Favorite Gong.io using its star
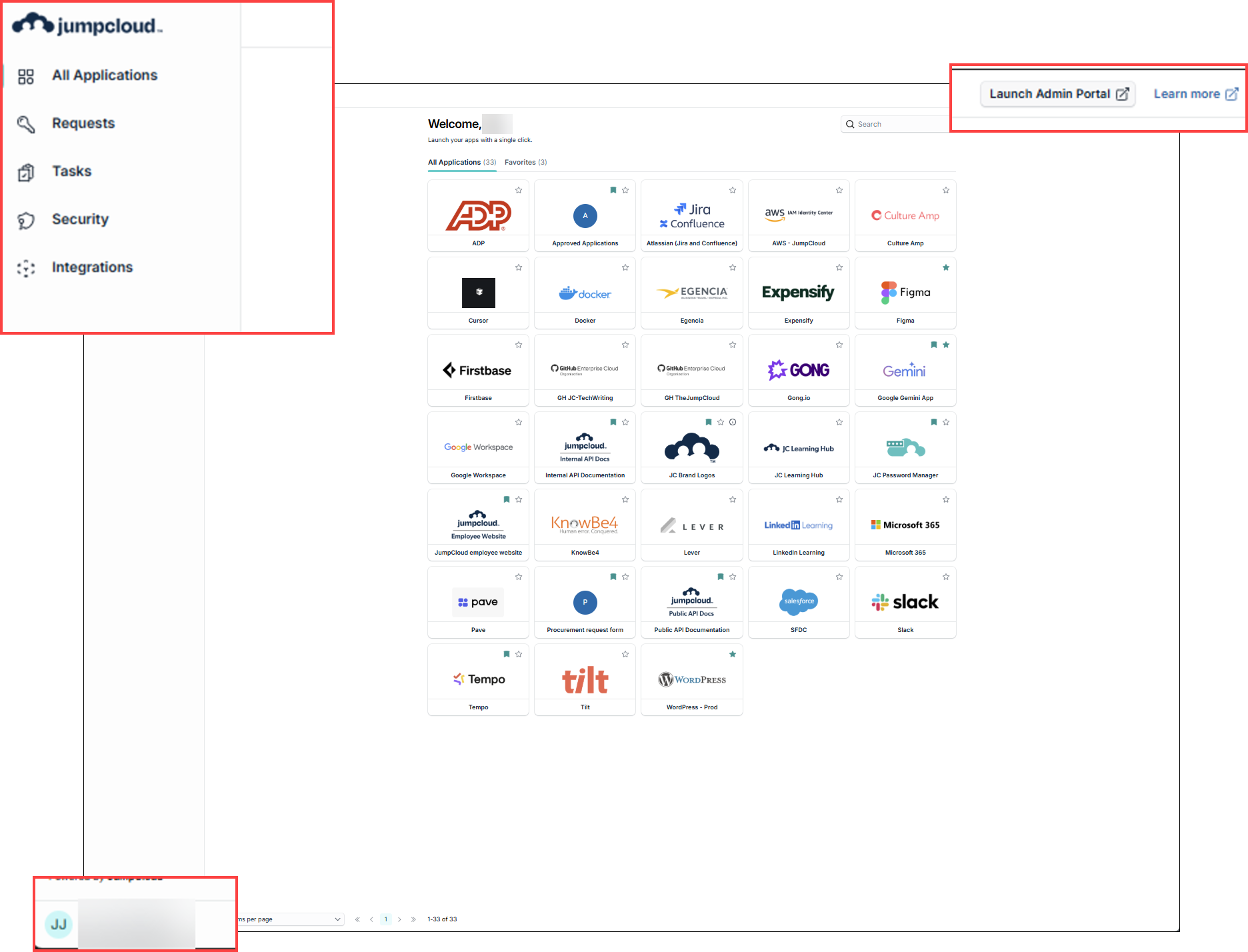Image resolution: width=1248 pixels, height=952 pixels. point(839,345)
